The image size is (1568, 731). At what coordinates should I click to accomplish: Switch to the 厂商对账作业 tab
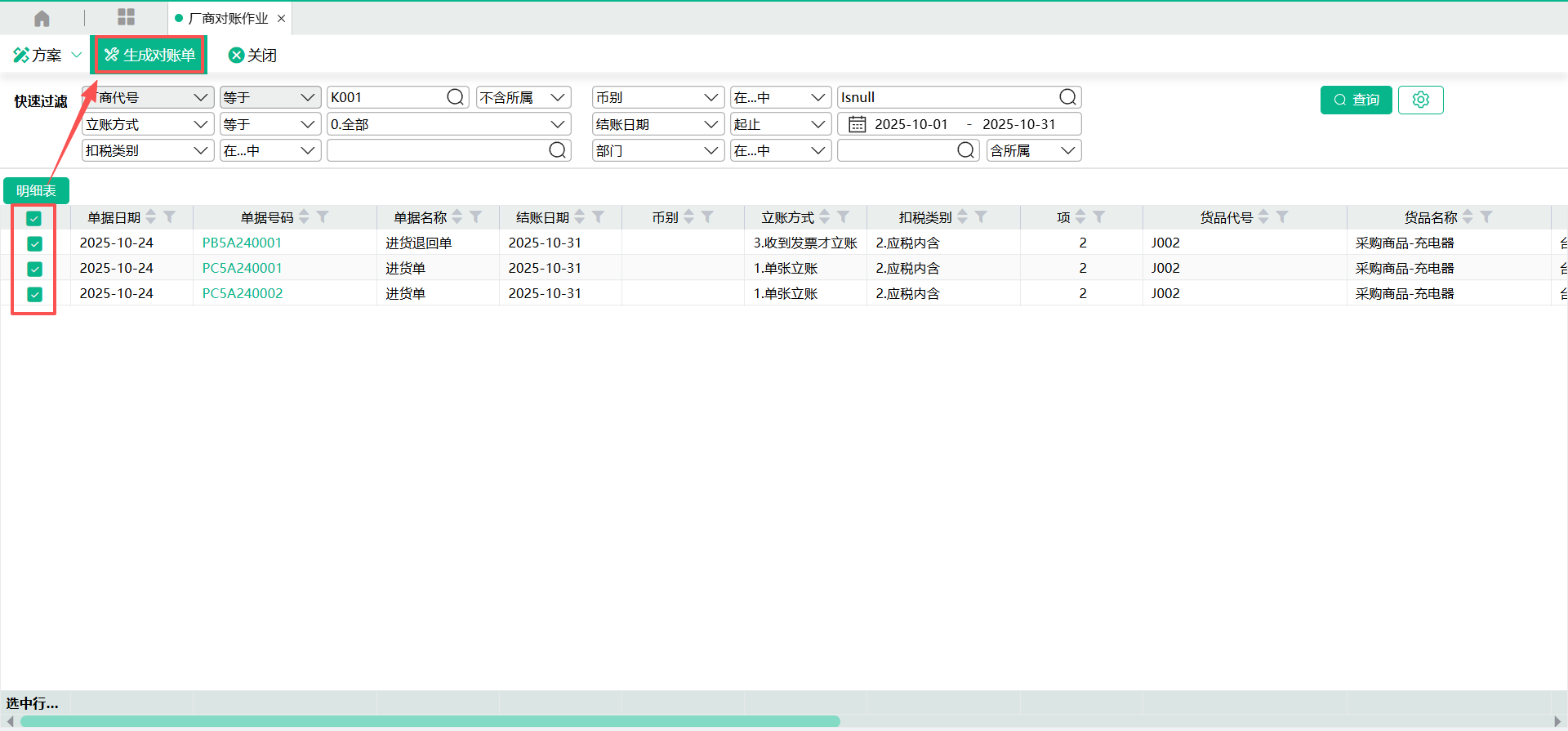pyautogui.click(x=228, y=18)
